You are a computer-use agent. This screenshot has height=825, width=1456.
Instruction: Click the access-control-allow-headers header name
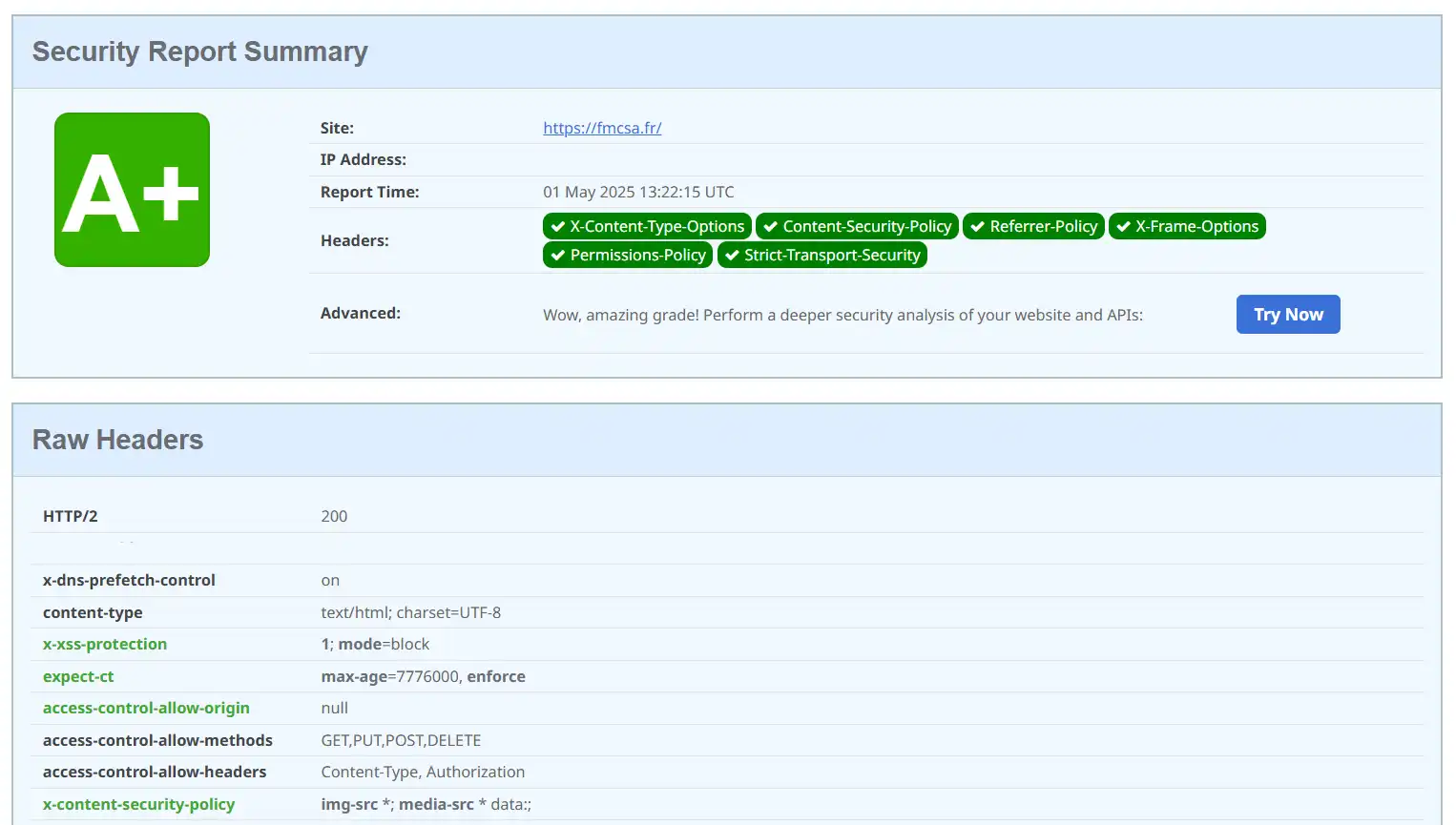(155, 772)
